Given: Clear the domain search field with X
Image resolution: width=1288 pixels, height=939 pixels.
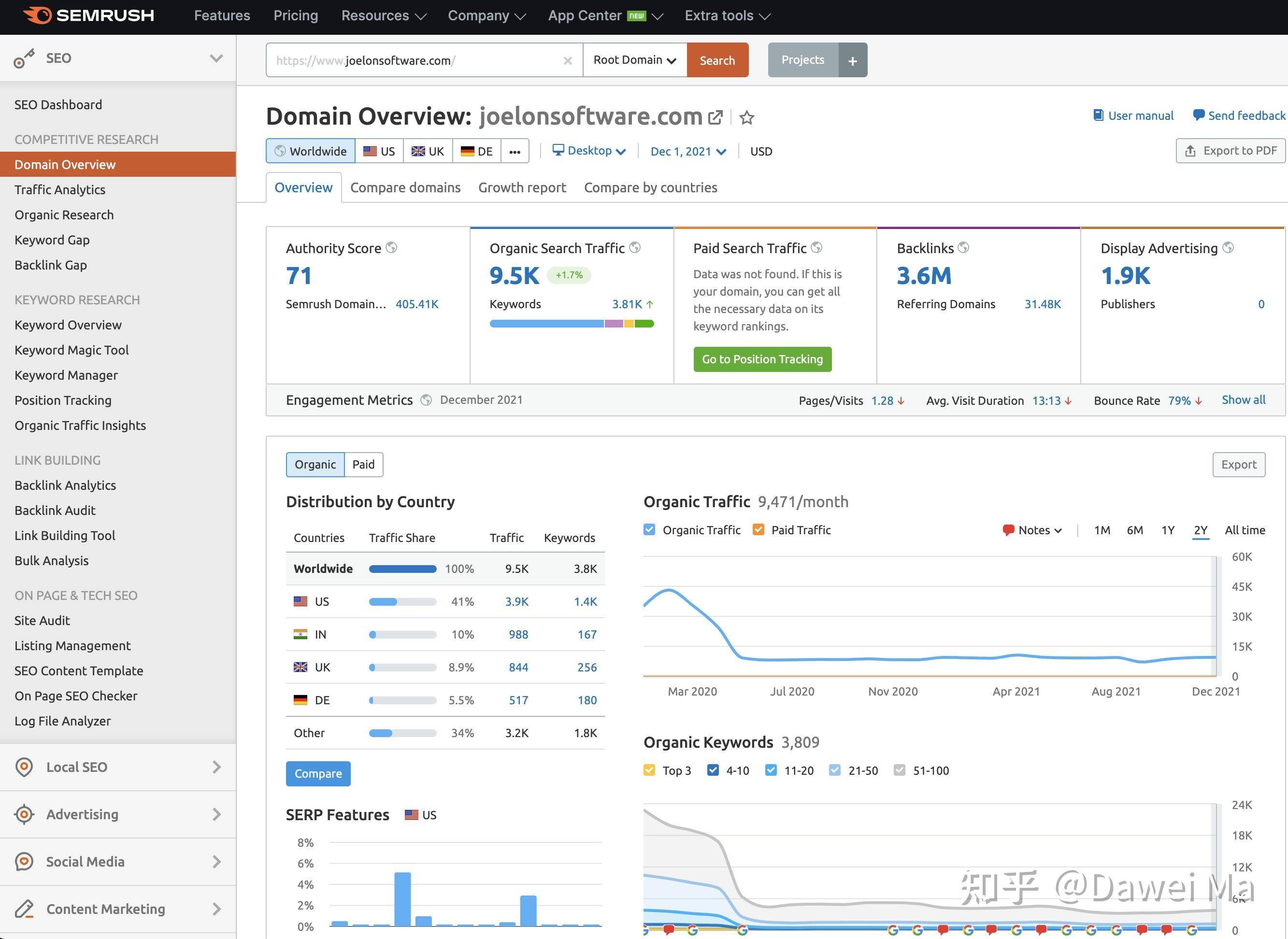Looking at the screenshot, I should [567, 60].
